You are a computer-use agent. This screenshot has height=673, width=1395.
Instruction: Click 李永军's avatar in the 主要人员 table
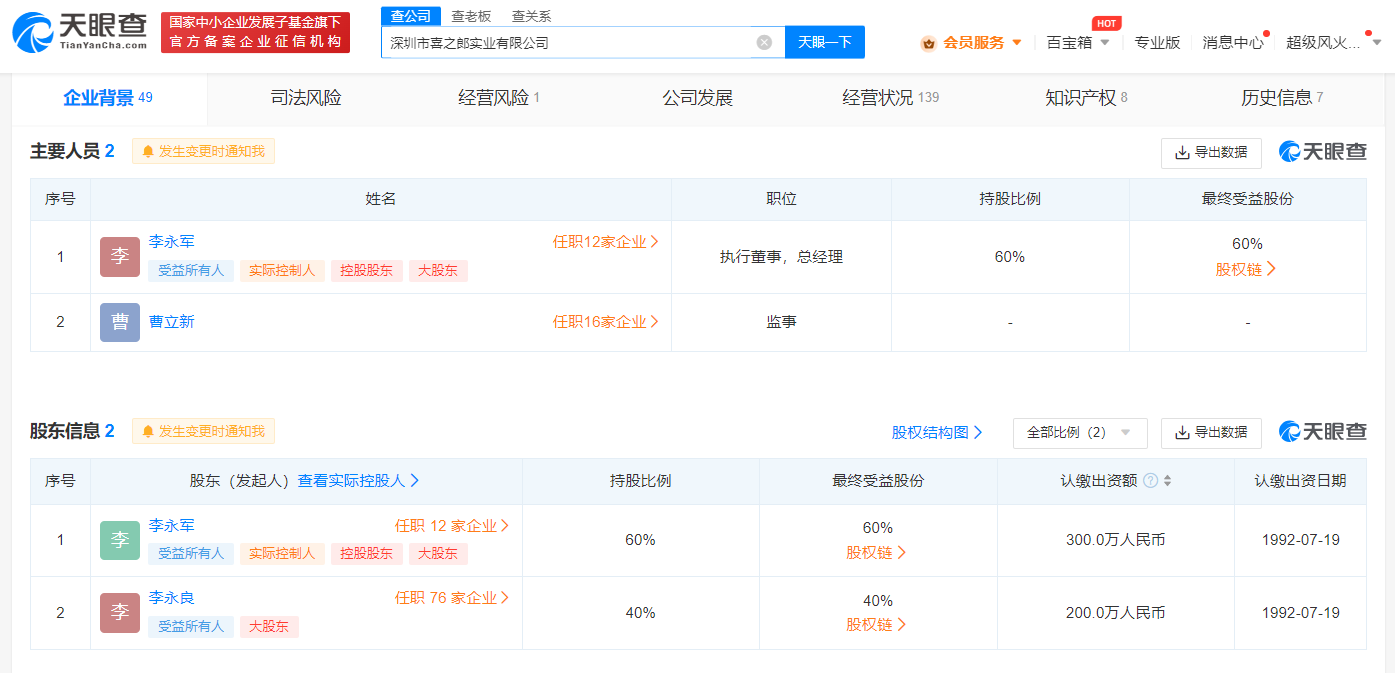[120, 257]
